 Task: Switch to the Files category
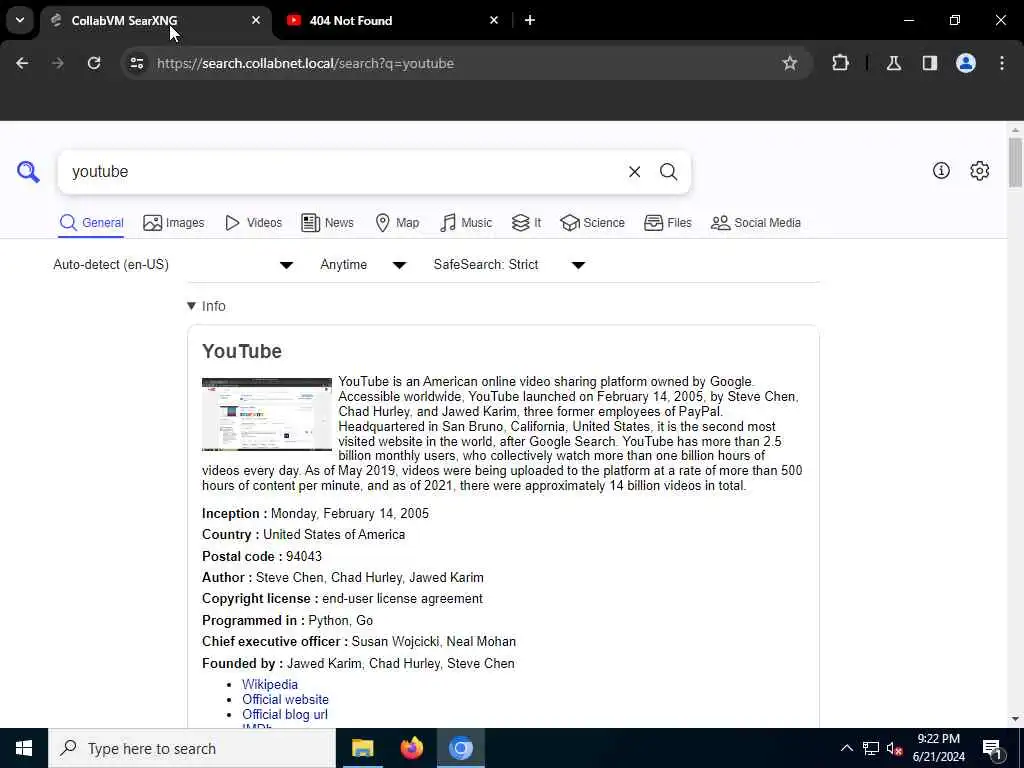667,223
